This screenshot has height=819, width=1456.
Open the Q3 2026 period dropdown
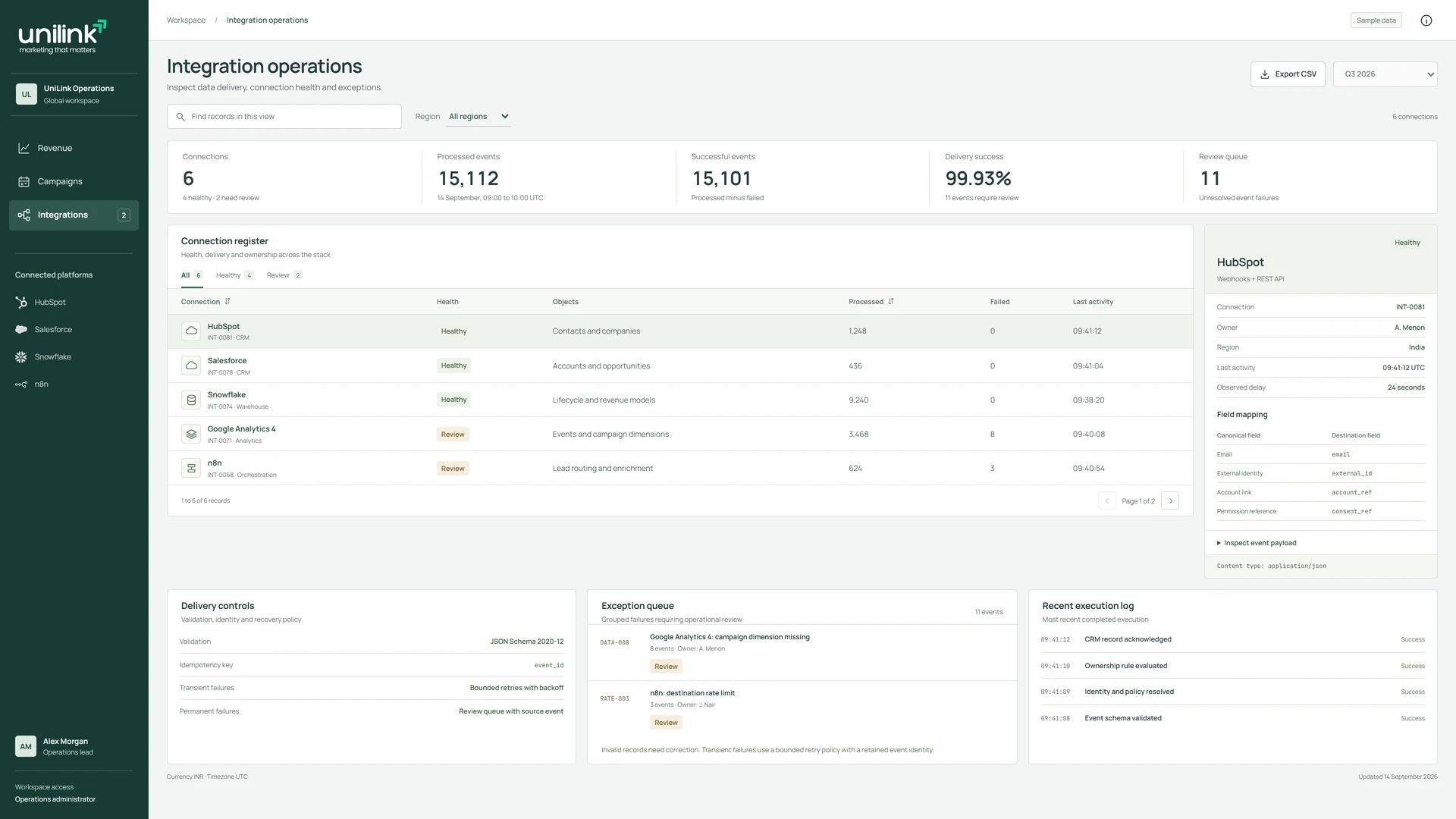1385,74
